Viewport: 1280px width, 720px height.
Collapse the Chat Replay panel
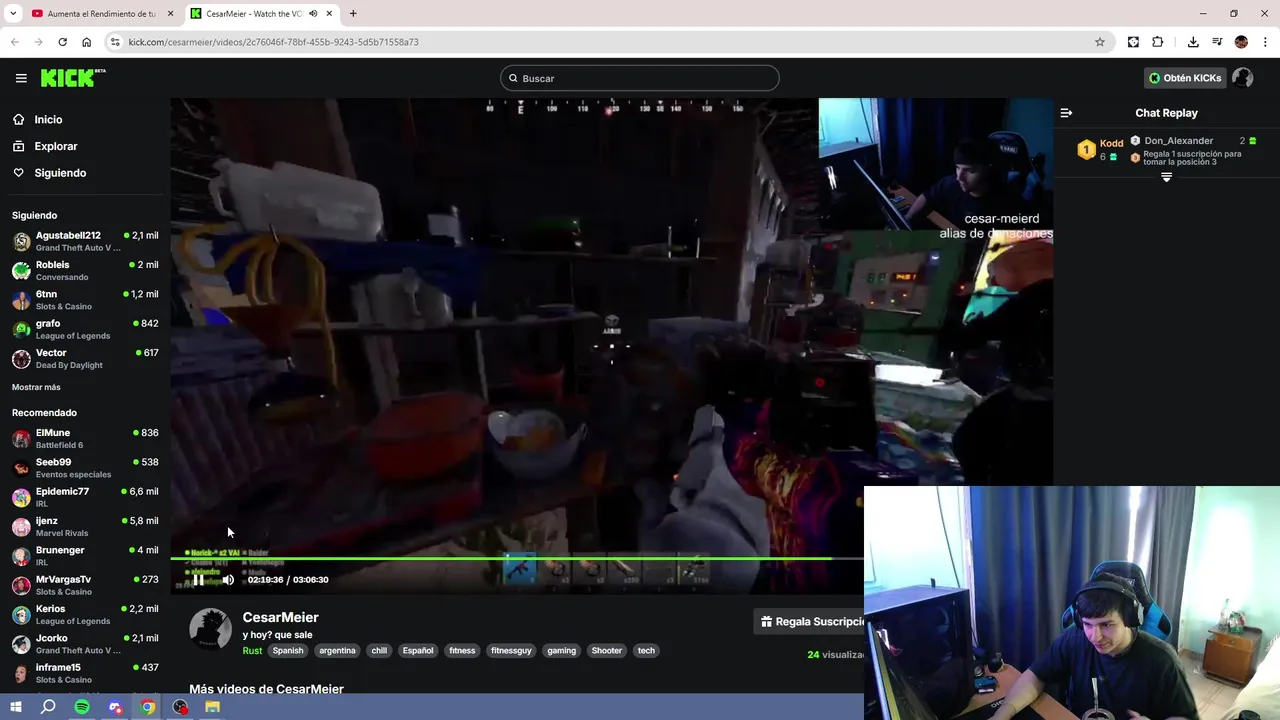click(x=1066, y=113)
